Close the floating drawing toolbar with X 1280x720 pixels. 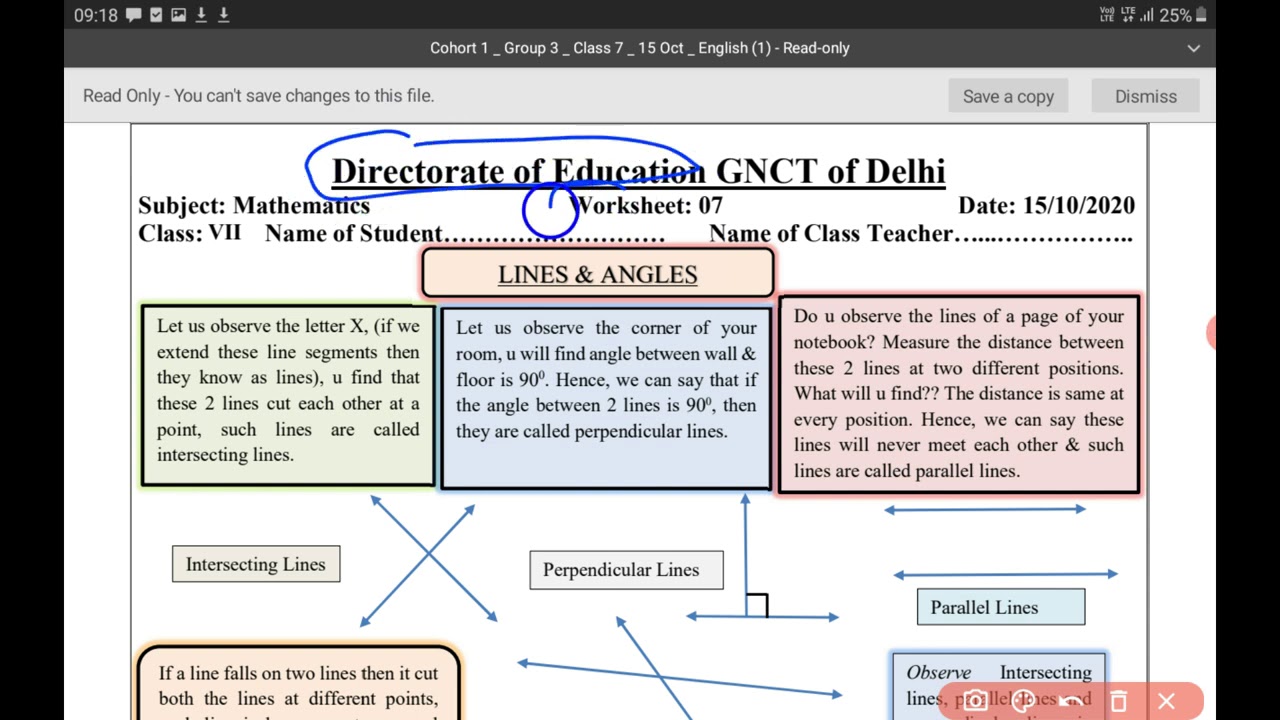click(1166, 701)
